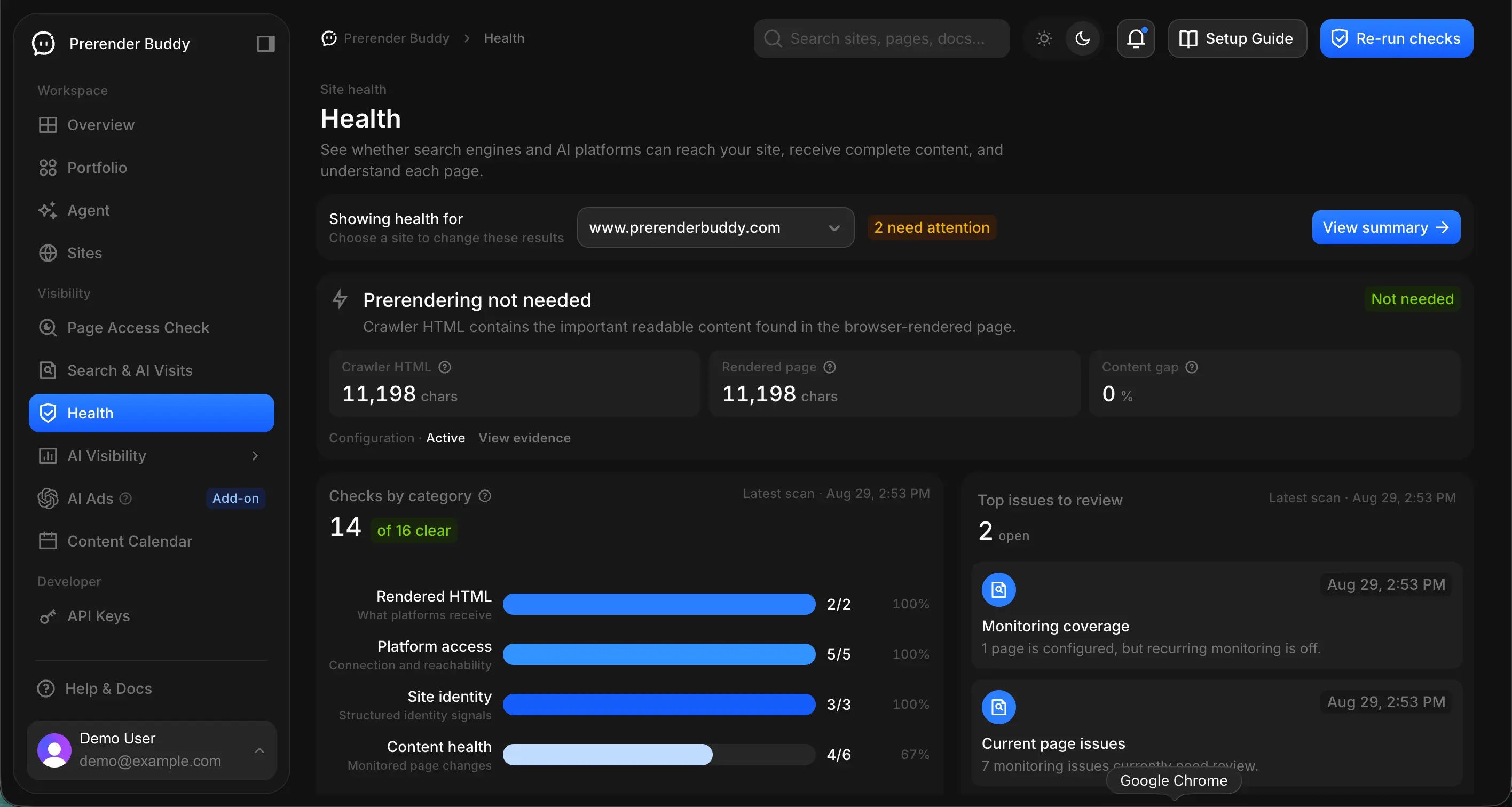Open the www.prerenderbuddy.com site dropdown
Viewport: 1512px width, 807px height.
click(x=715, y=227)
